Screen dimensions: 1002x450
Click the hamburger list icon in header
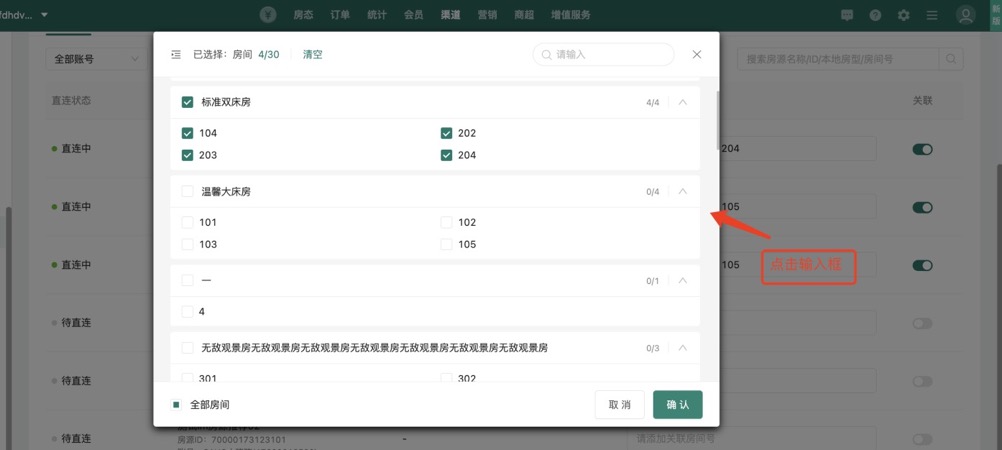point(932,15)
